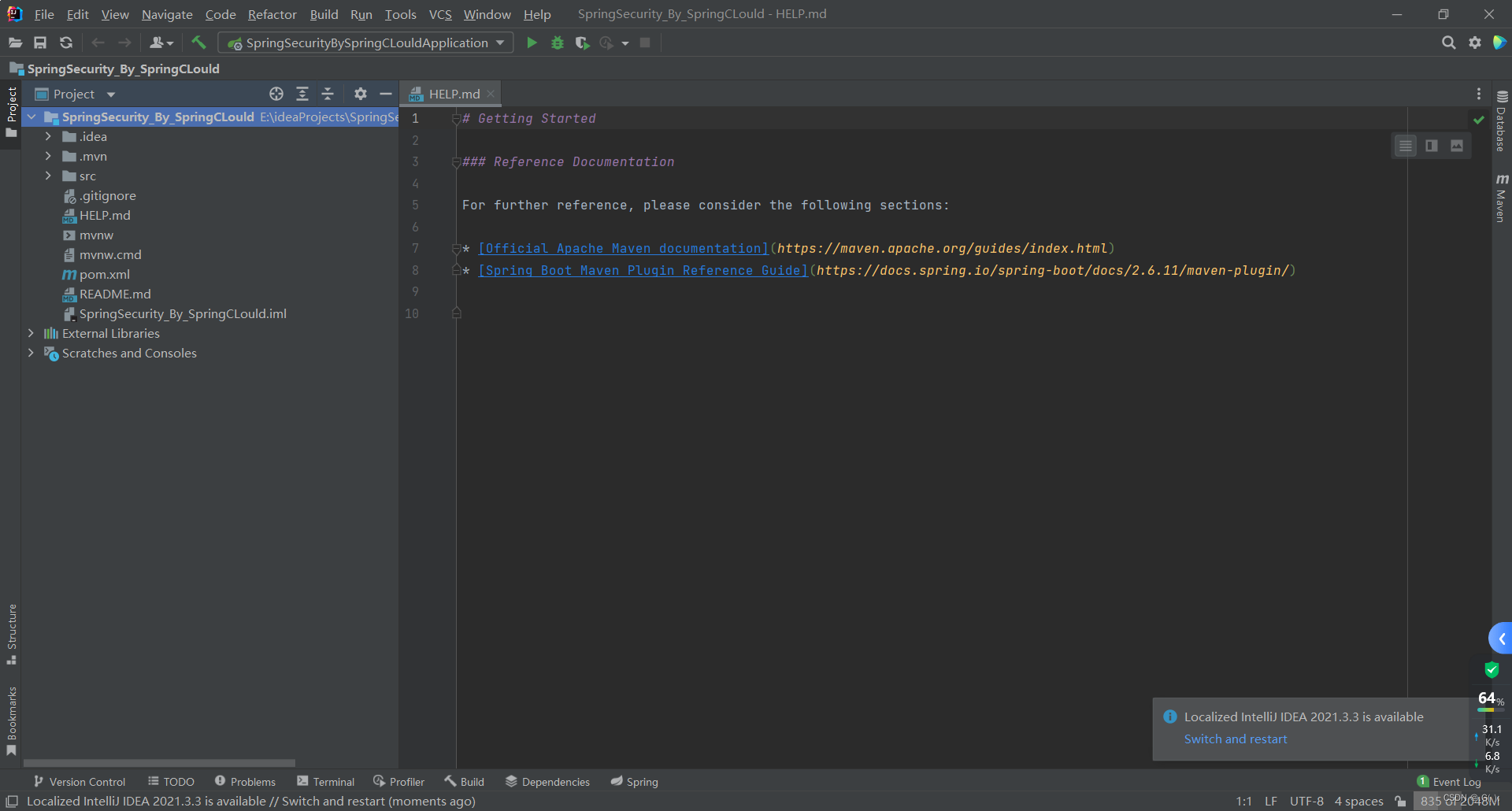Switch markdown view to Editor only

pos(1406,146)
